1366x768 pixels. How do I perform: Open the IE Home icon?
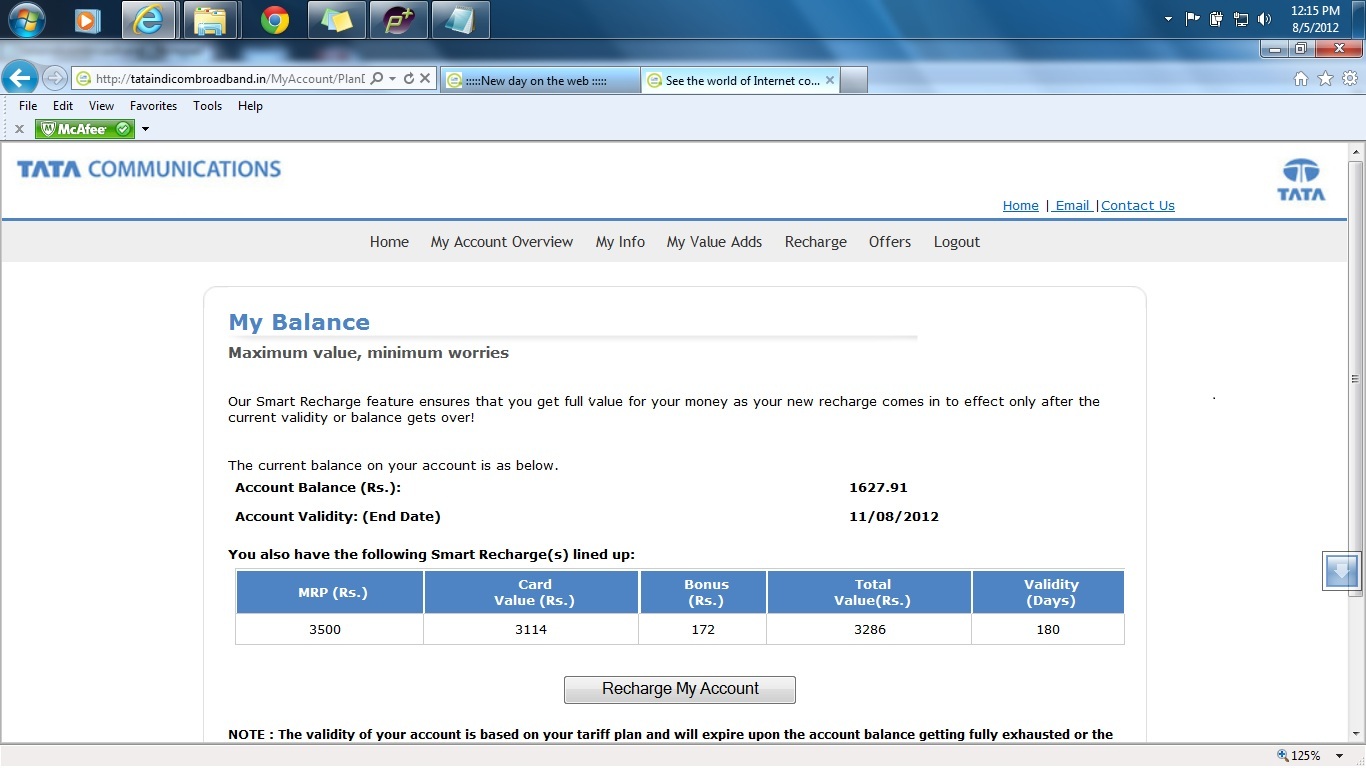[x=1301, y=79]
